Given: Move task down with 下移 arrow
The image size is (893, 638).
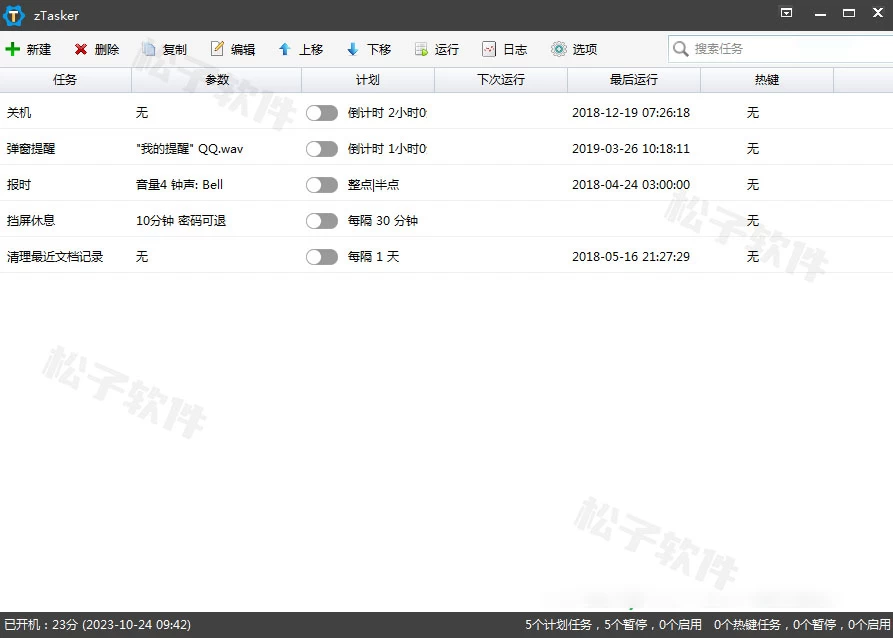Looking at the screenshot, I should pyautogui.click(x=353, y=49).
